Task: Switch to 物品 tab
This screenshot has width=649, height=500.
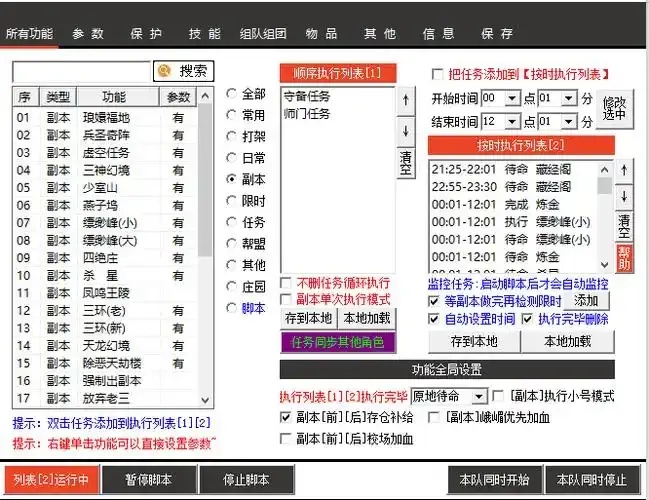Action: pyautogui.click(x=321, y=34)
